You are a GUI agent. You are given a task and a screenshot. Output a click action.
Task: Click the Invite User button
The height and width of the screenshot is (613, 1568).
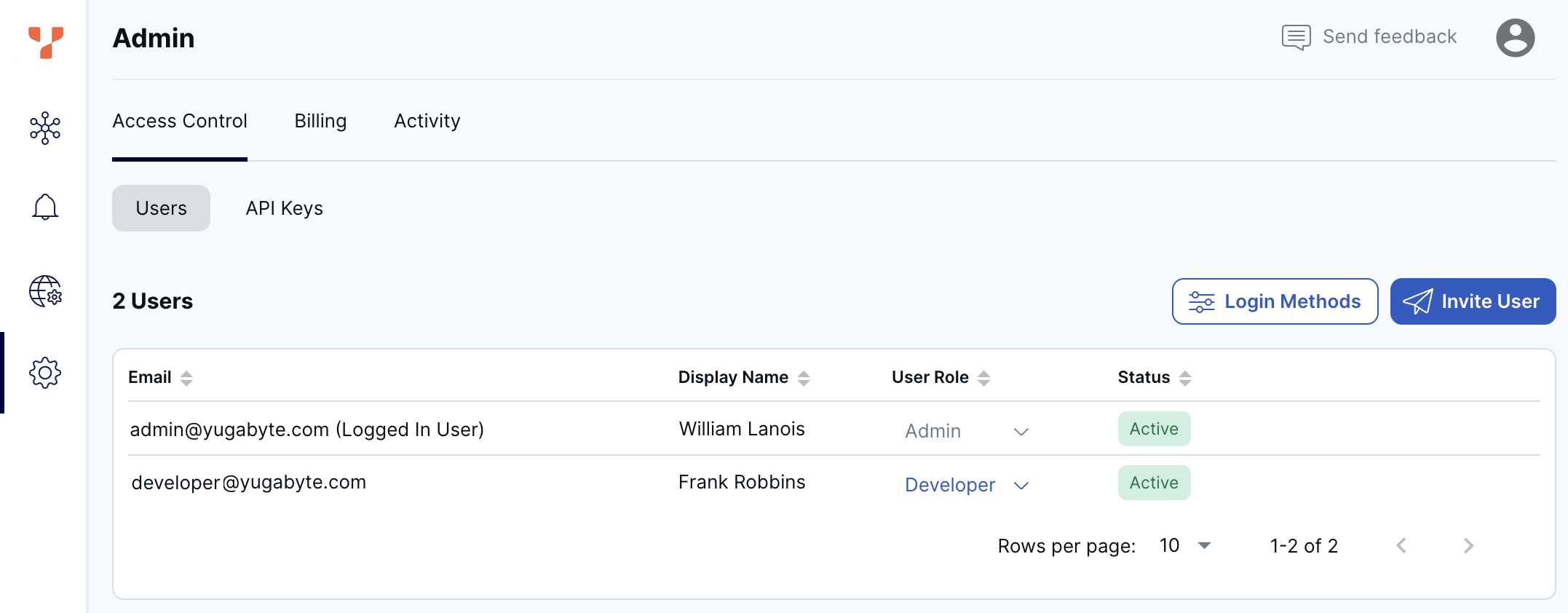tap(1473, 301)
